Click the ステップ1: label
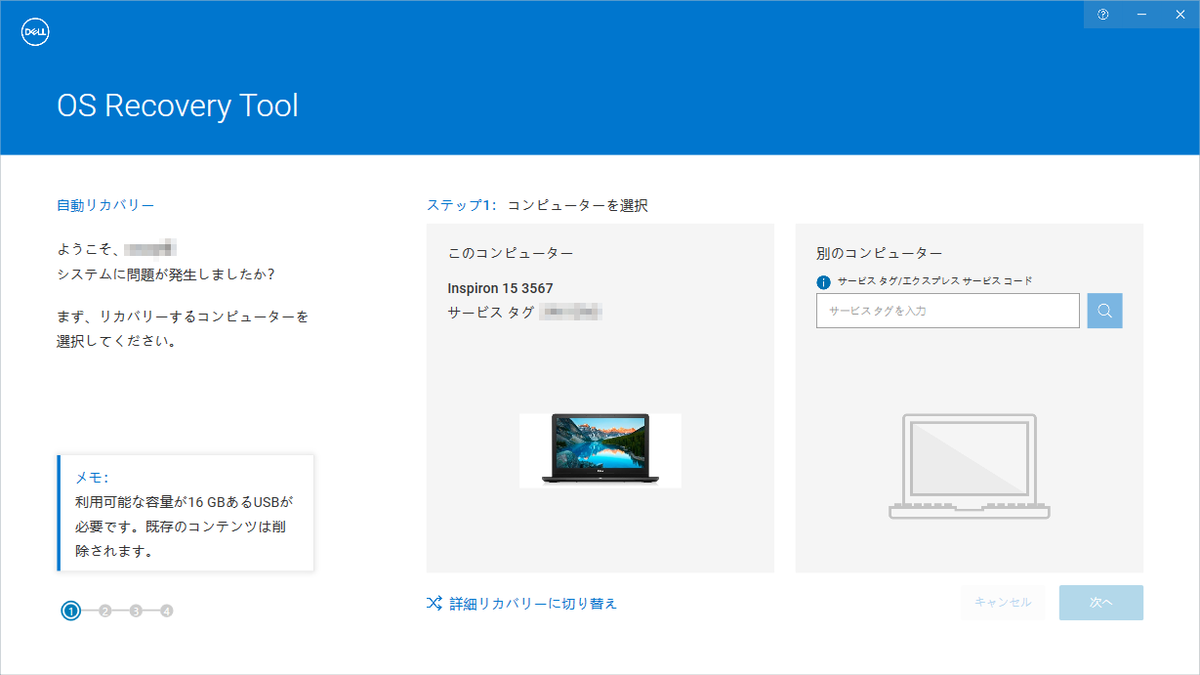This screenshot has height=675, width=1200. [462, 205]
